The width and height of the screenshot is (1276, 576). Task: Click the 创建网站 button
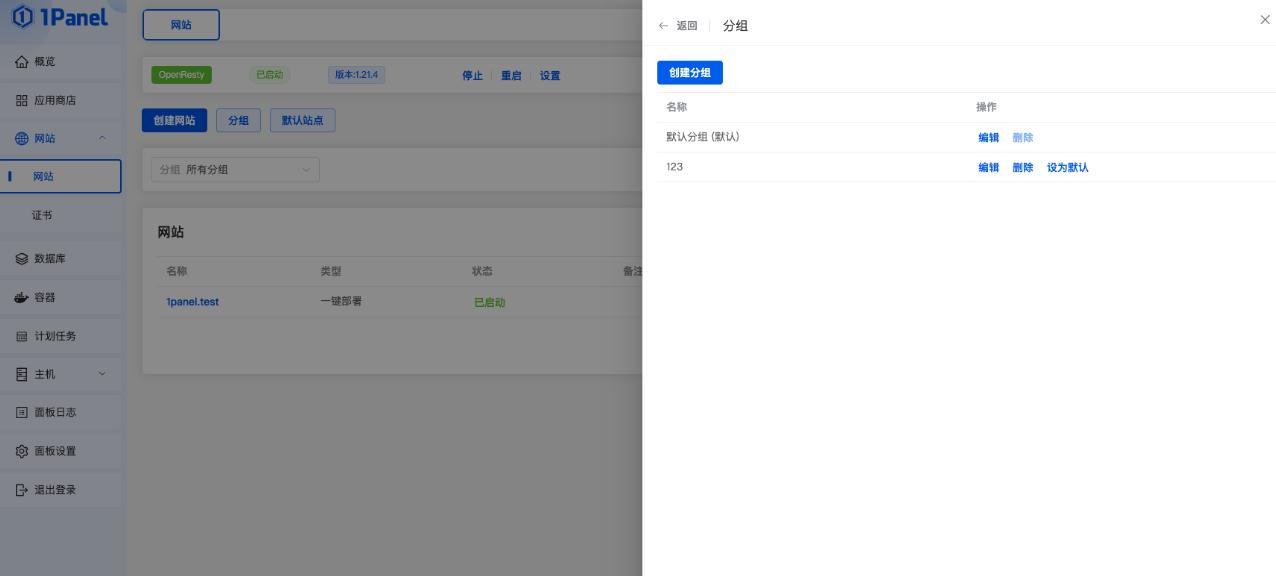(175, 121)
